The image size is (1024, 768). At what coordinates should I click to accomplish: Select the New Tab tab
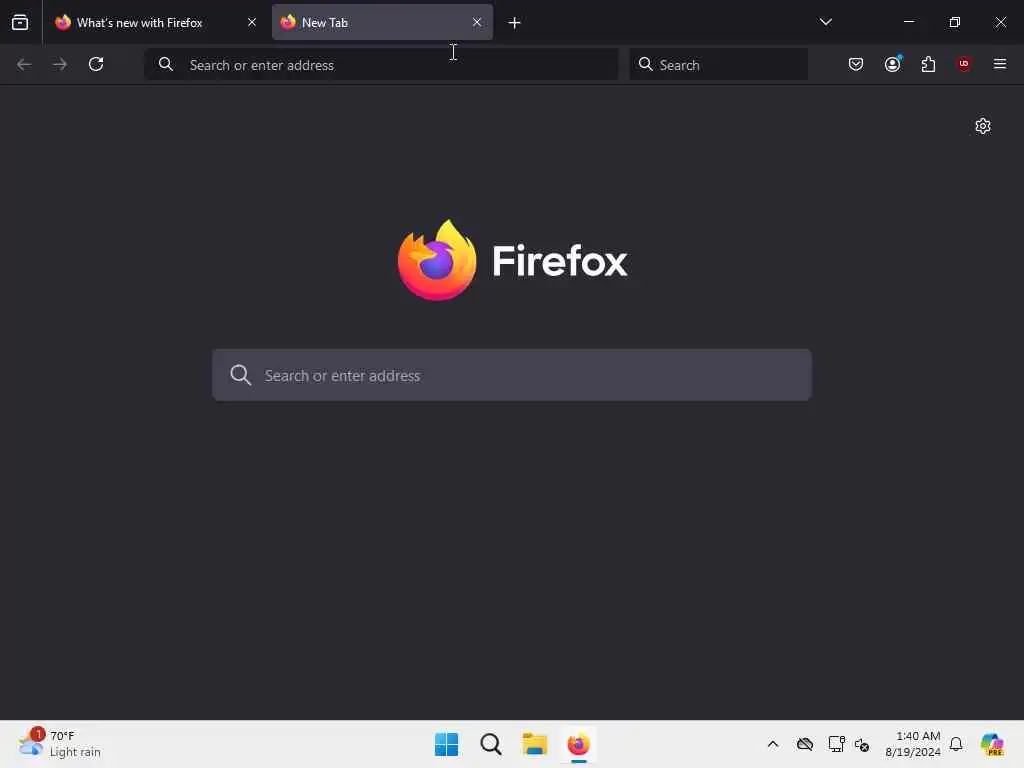tap(382, 22)
